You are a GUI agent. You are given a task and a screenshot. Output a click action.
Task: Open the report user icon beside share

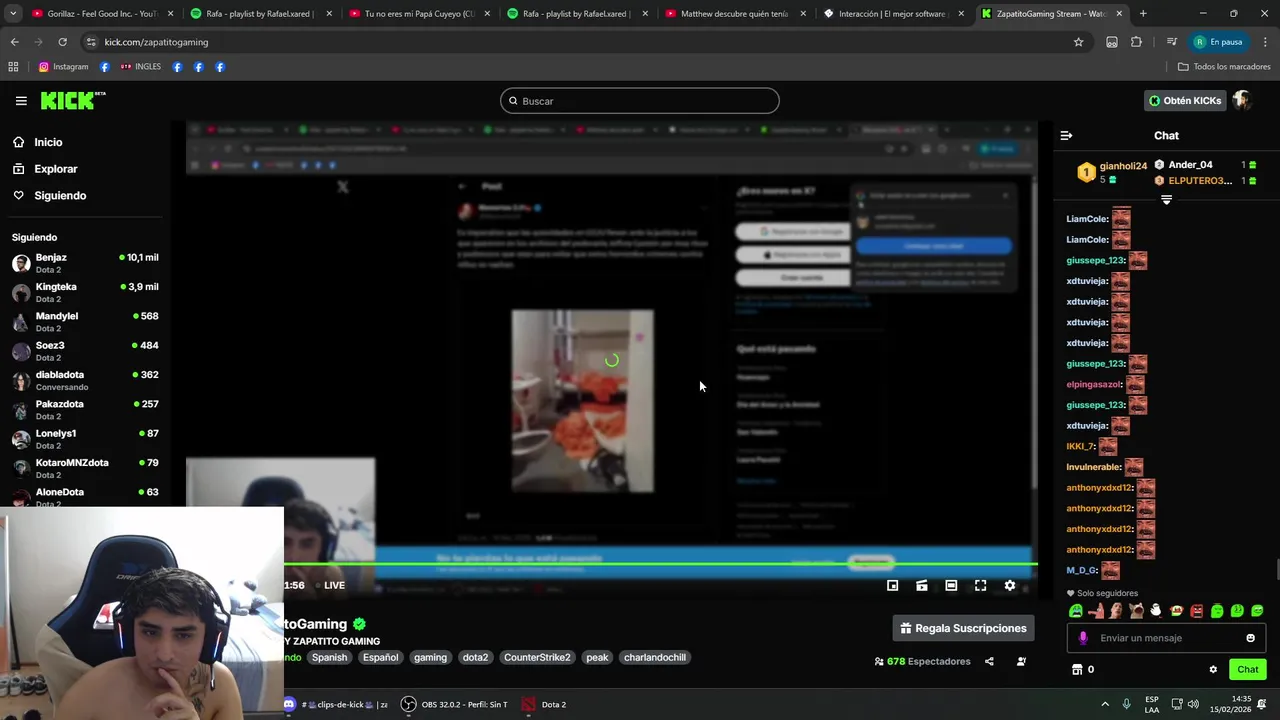coord(1021,661)
